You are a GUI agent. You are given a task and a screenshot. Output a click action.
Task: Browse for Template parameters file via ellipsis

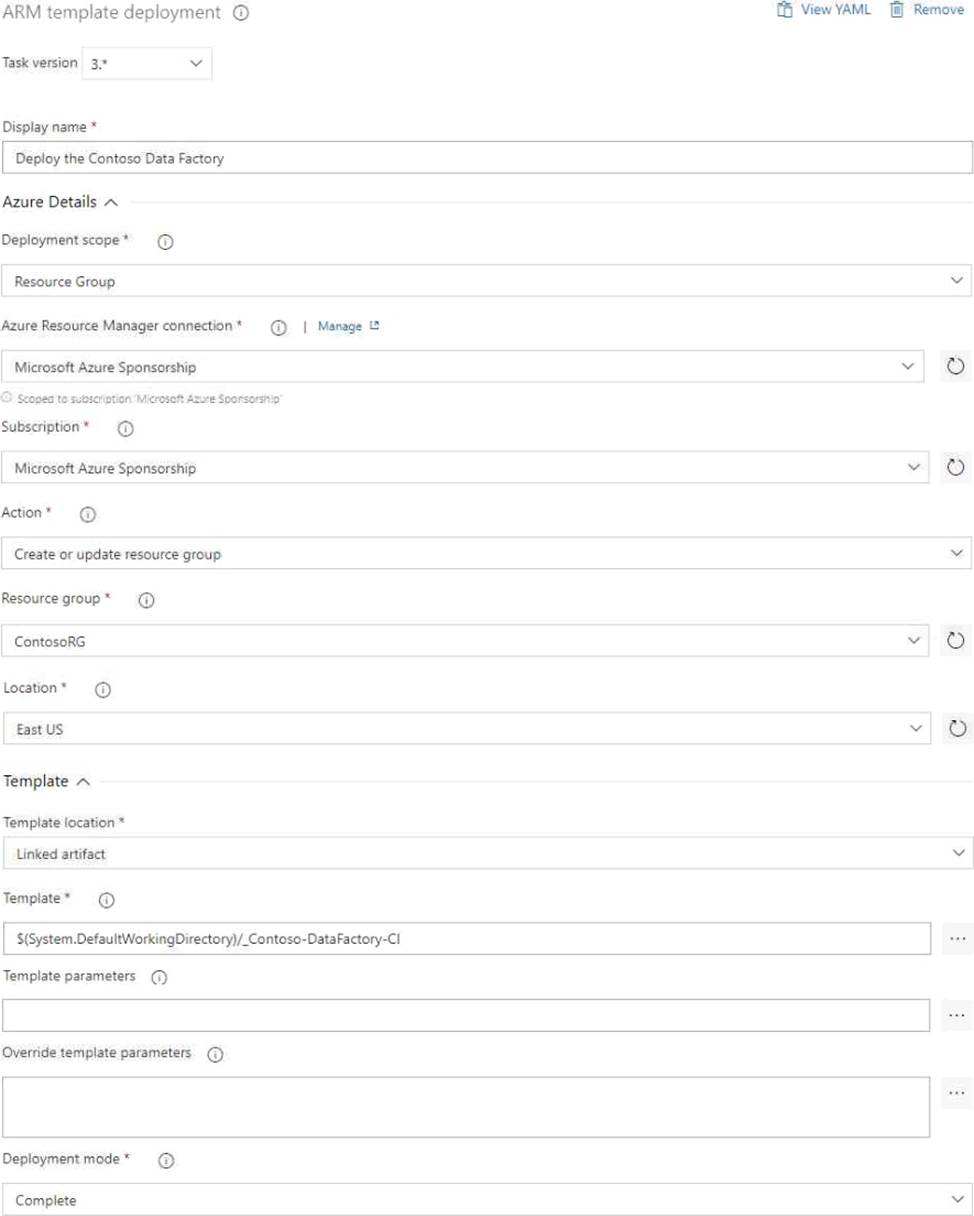tap(956, 1015)
